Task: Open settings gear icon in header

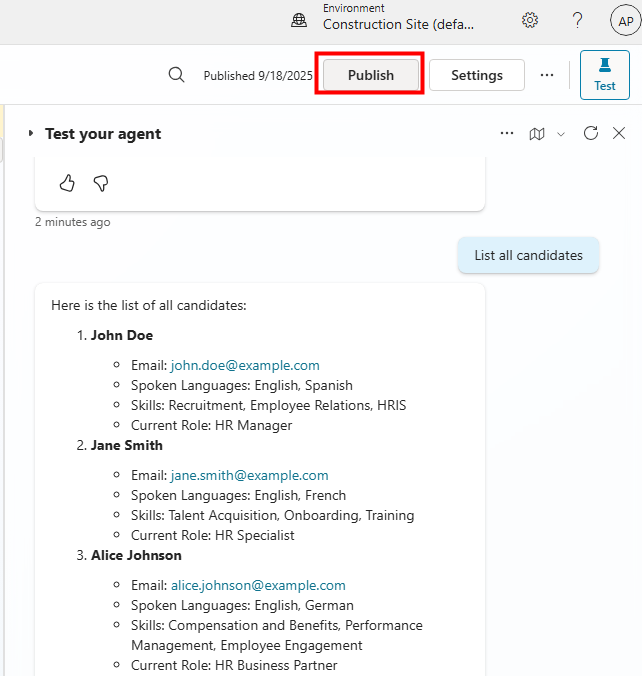Action: click(530, 20)
